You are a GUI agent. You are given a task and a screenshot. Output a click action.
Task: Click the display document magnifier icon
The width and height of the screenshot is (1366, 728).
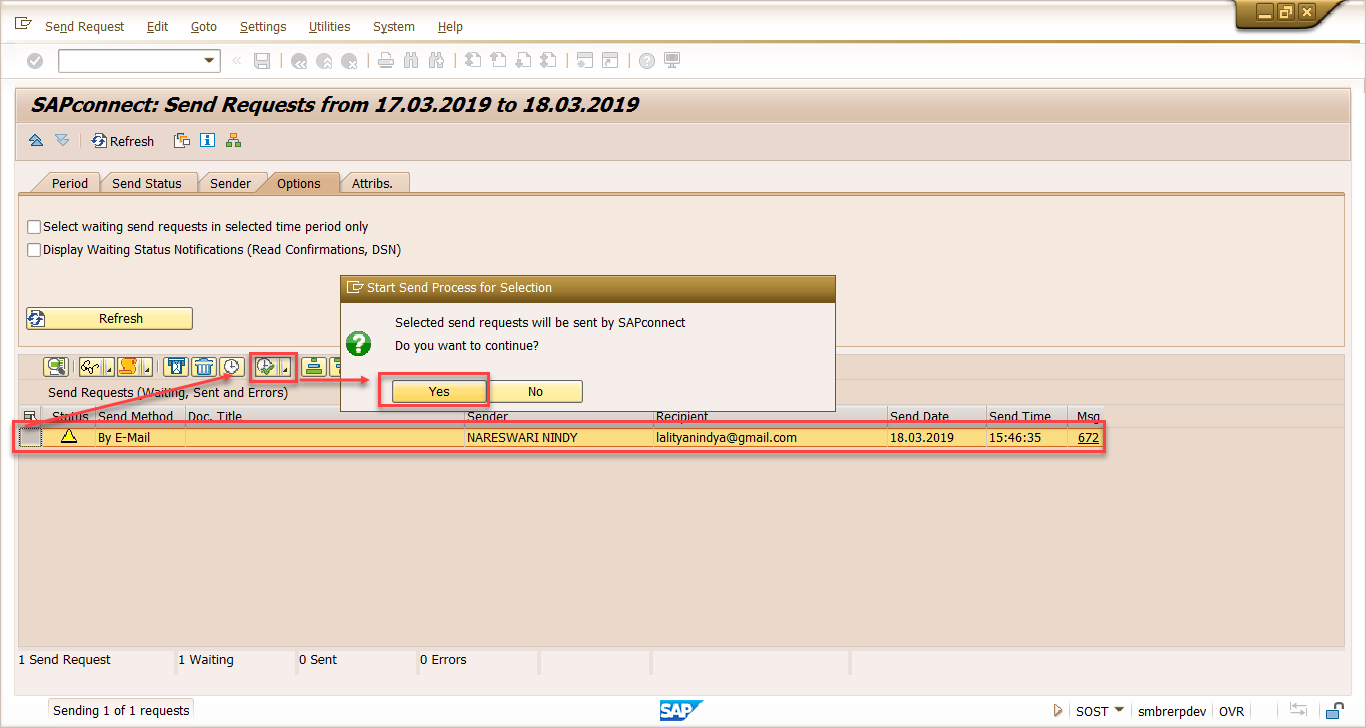(56, 367)
